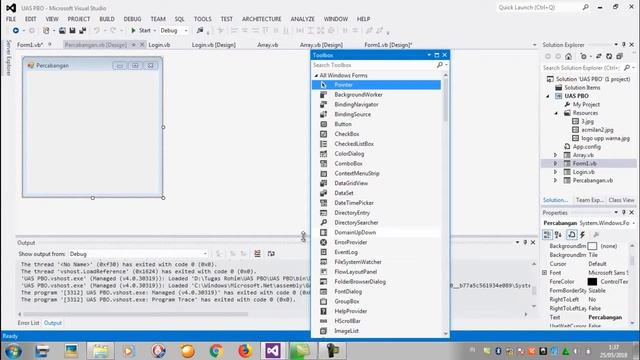This screenshot has width=640, height=360.
Task: Toggle Alphabetical sort in Properties panel
Action: click(558, 235)
